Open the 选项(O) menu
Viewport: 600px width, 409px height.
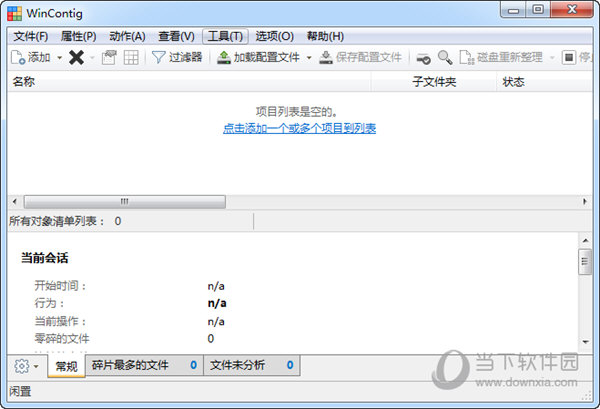(274, 37)
